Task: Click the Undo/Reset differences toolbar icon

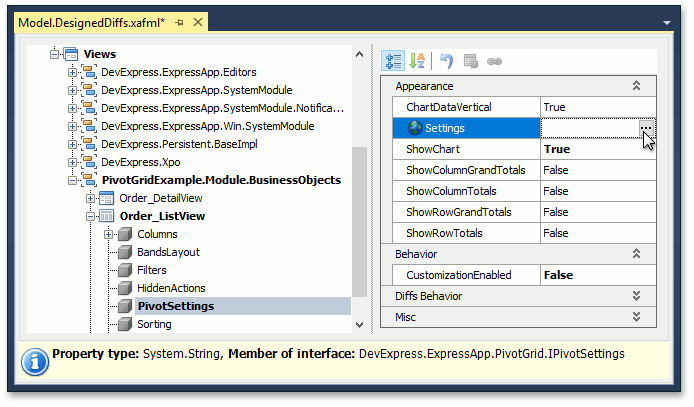Action: coord(447,61)
